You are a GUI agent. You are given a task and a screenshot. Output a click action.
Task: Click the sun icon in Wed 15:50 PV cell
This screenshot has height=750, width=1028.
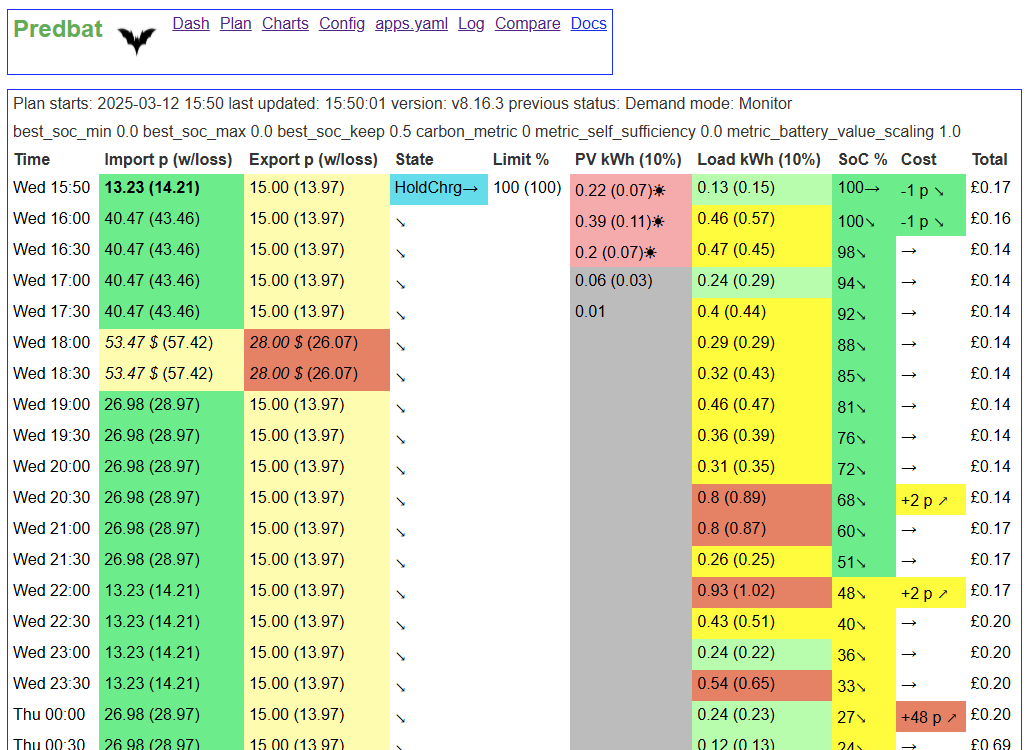[659, 191]
